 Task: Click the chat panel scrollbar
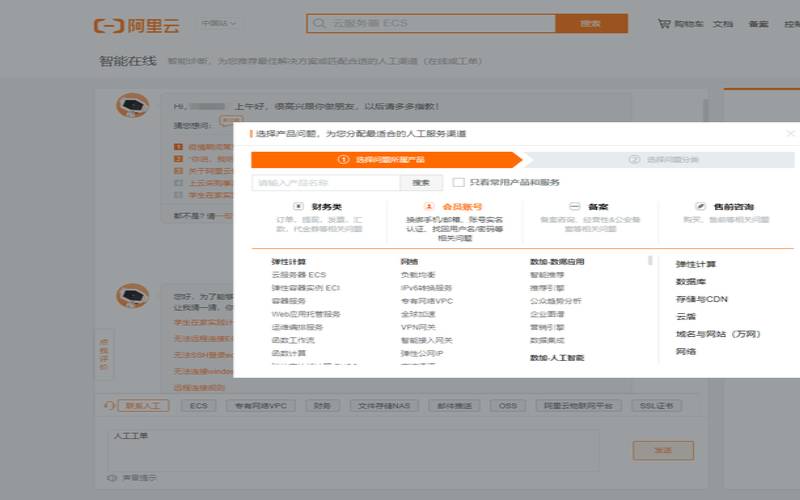706,110
